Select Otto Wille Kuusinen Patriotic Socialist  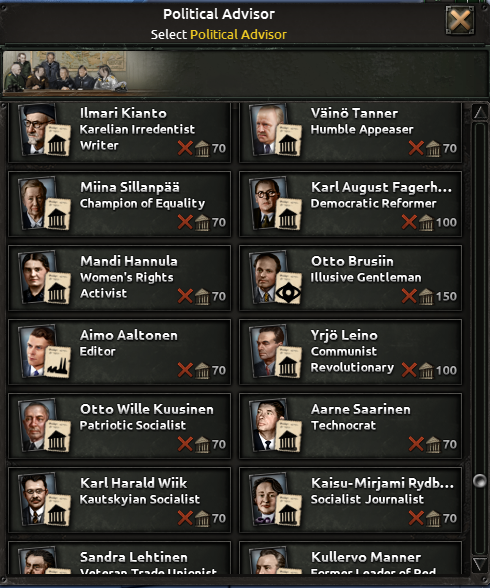coord(120,426)
